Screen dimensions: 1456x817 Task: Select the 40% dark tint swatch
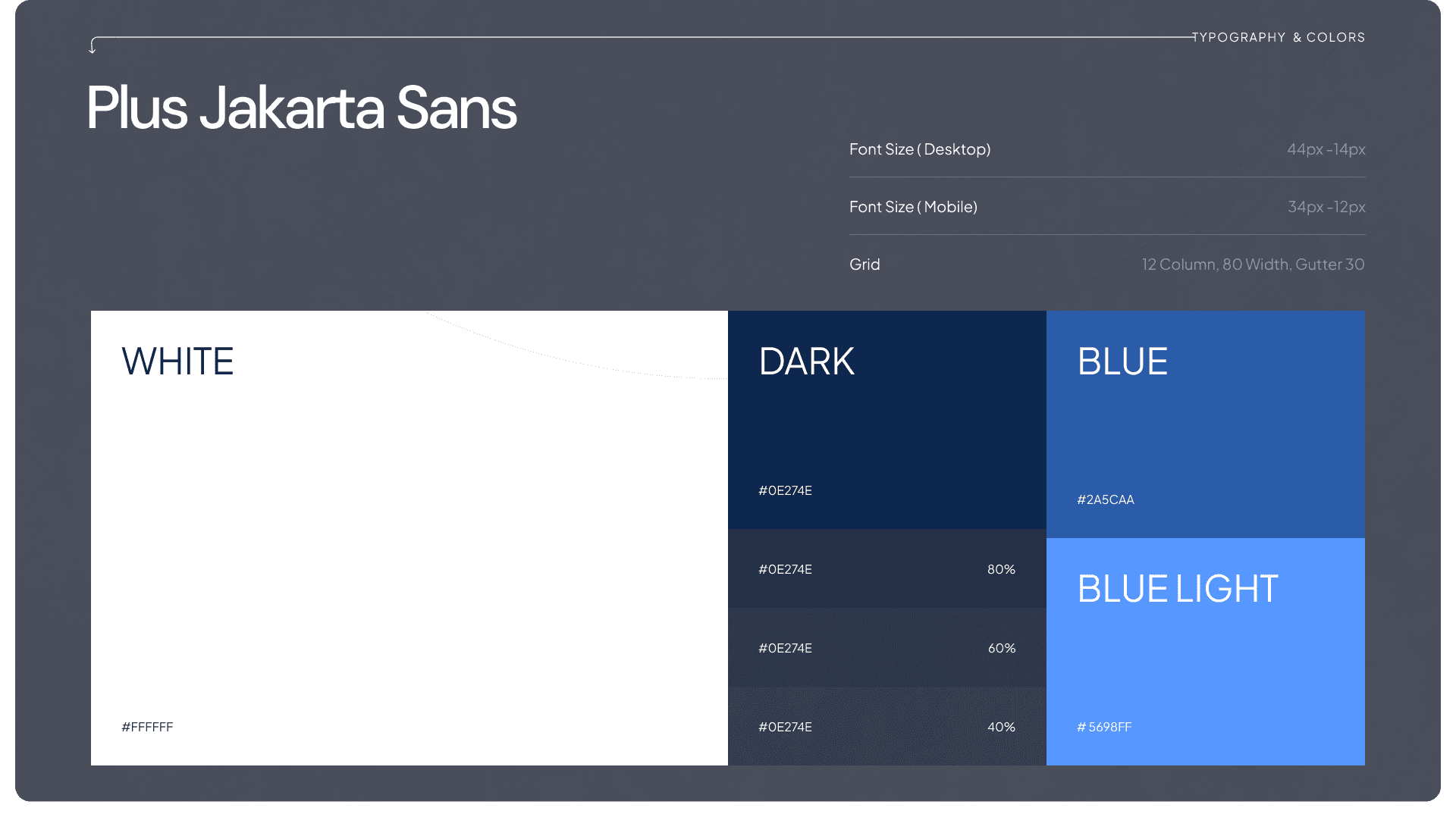point(887,726)
